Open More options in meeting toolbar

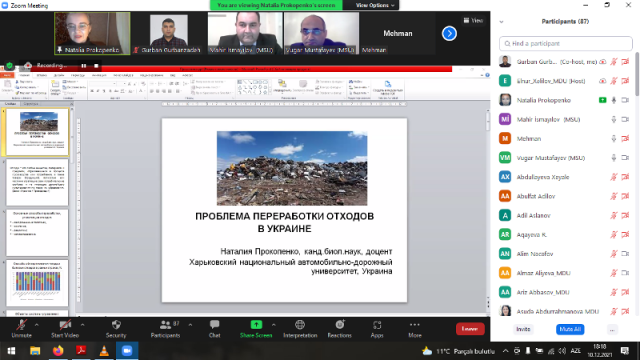pyautogui.click(x=415, y=329)
